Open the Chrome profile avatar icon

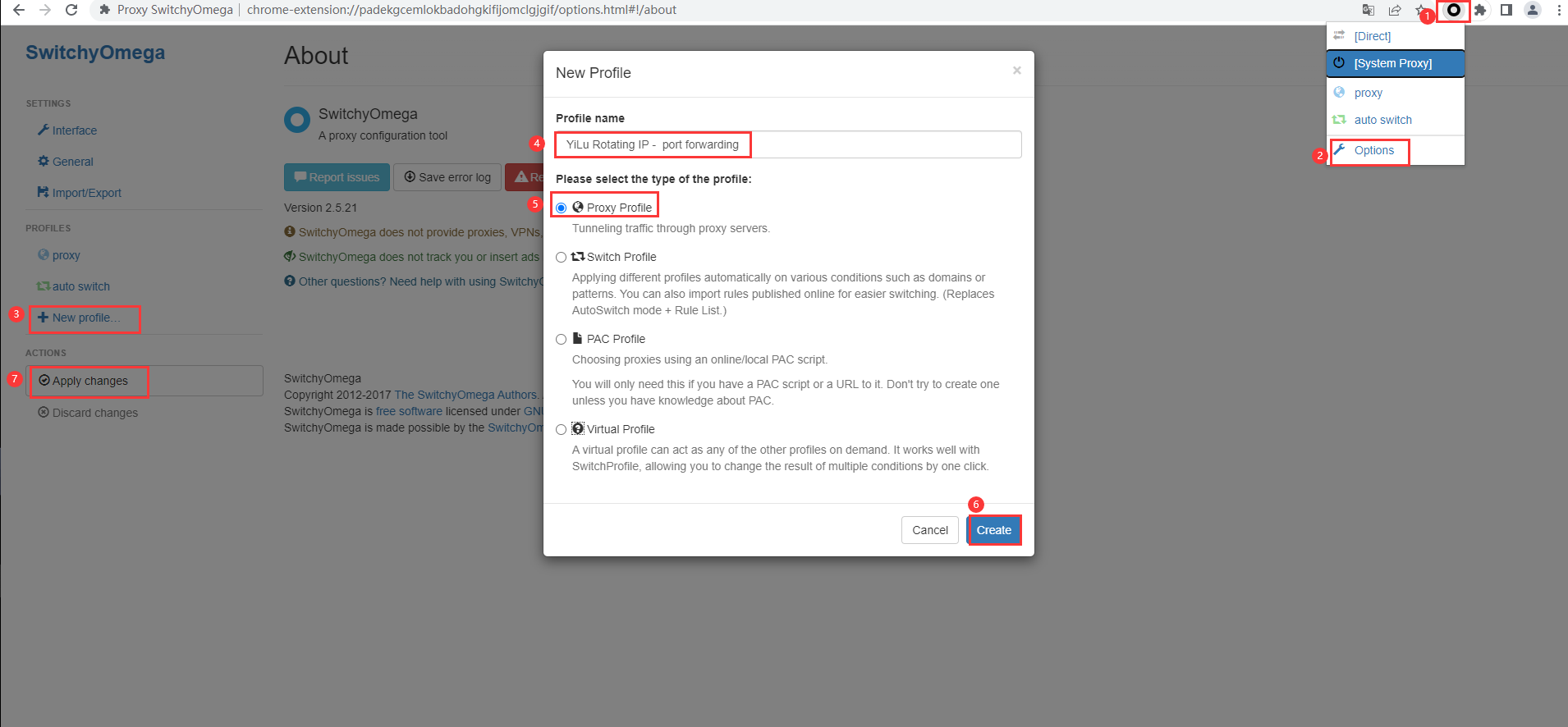point(1533,10)
